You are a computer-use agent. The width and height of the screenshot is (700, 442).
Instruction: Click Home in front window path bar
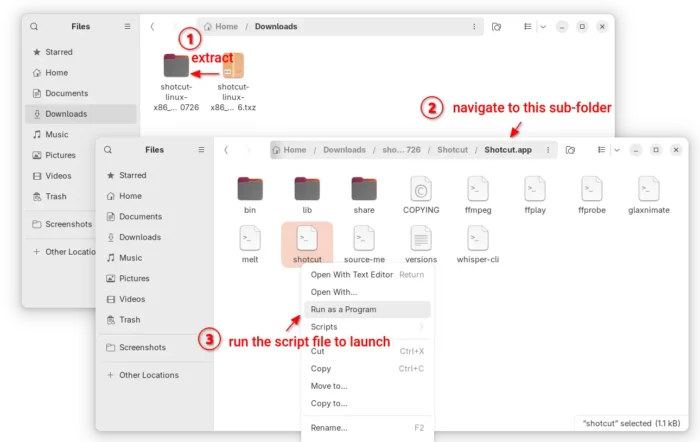[x=290, y=150]
